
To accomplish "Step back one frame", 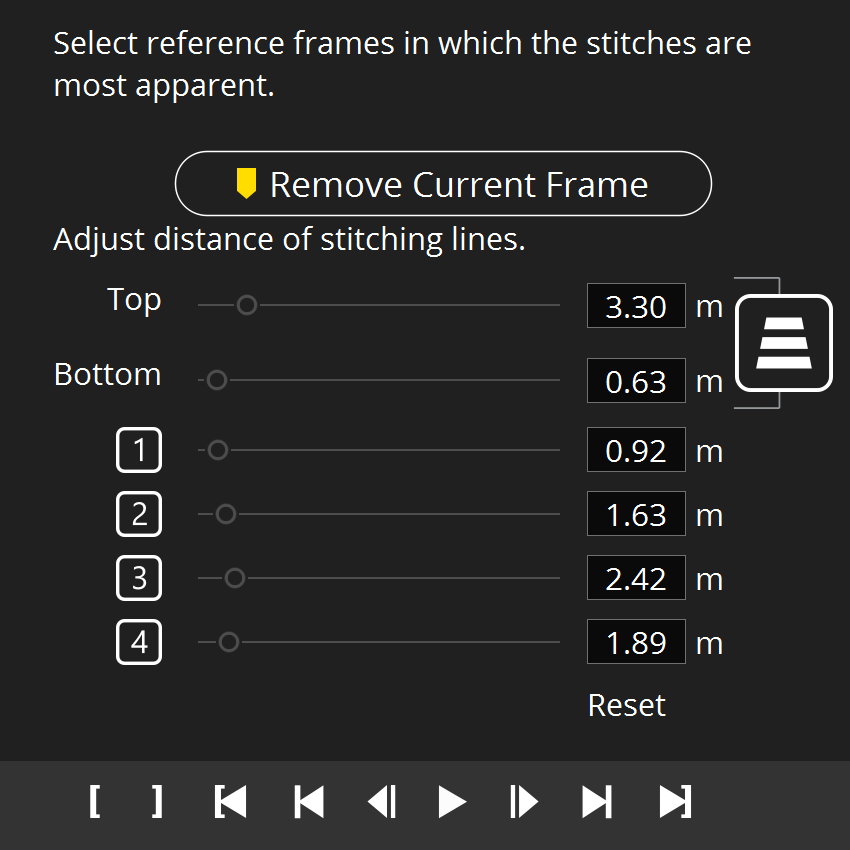I will (382, 802).
